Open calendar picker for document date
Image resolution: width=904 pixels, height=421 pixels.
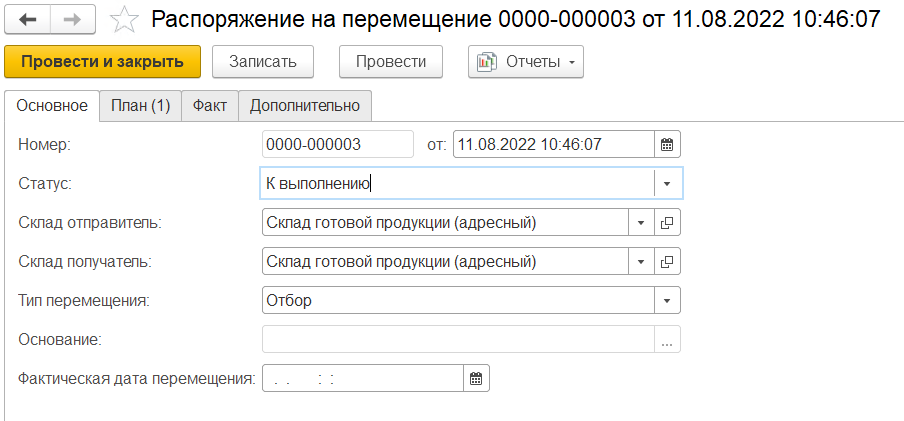[x=668, y=144]
